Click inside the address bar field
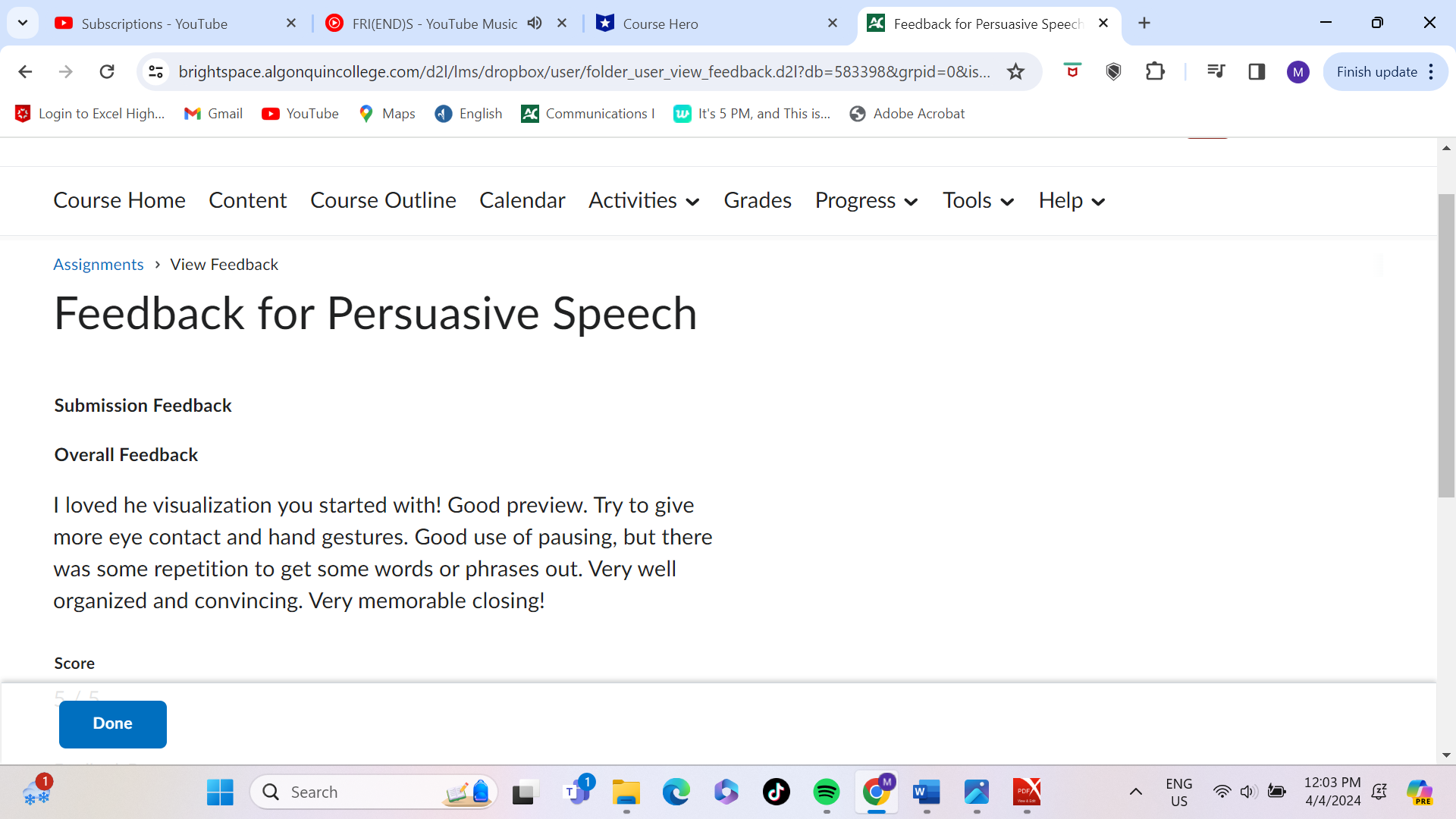Image resolution: width=1456 pixels, height=819 pixels. [531, 71]
